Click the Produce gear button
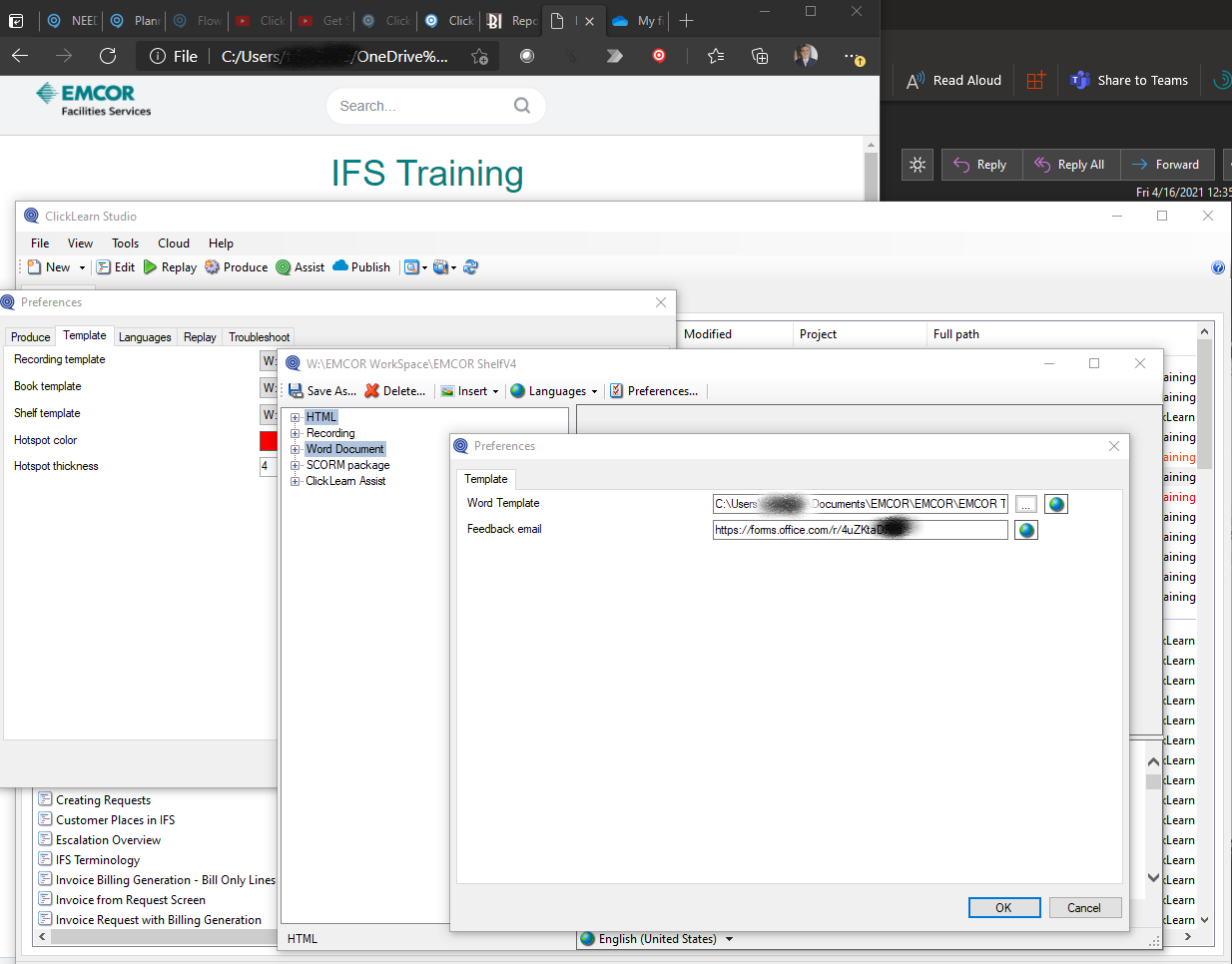Image resolution: width=1232 pixels, height=964 pixels. 237,267
